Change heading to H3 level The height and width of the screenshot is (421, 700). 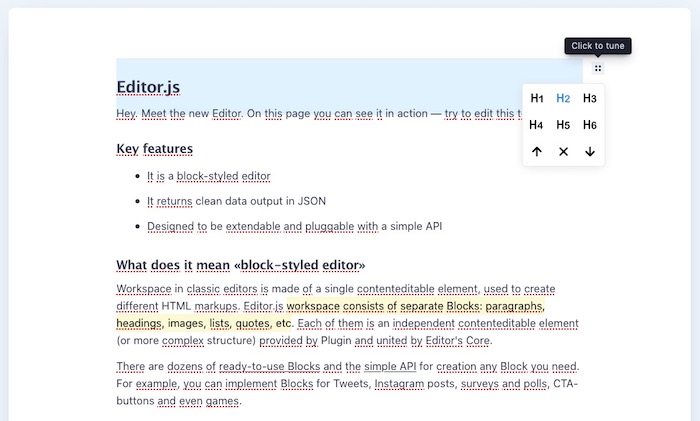coord(589,98)
